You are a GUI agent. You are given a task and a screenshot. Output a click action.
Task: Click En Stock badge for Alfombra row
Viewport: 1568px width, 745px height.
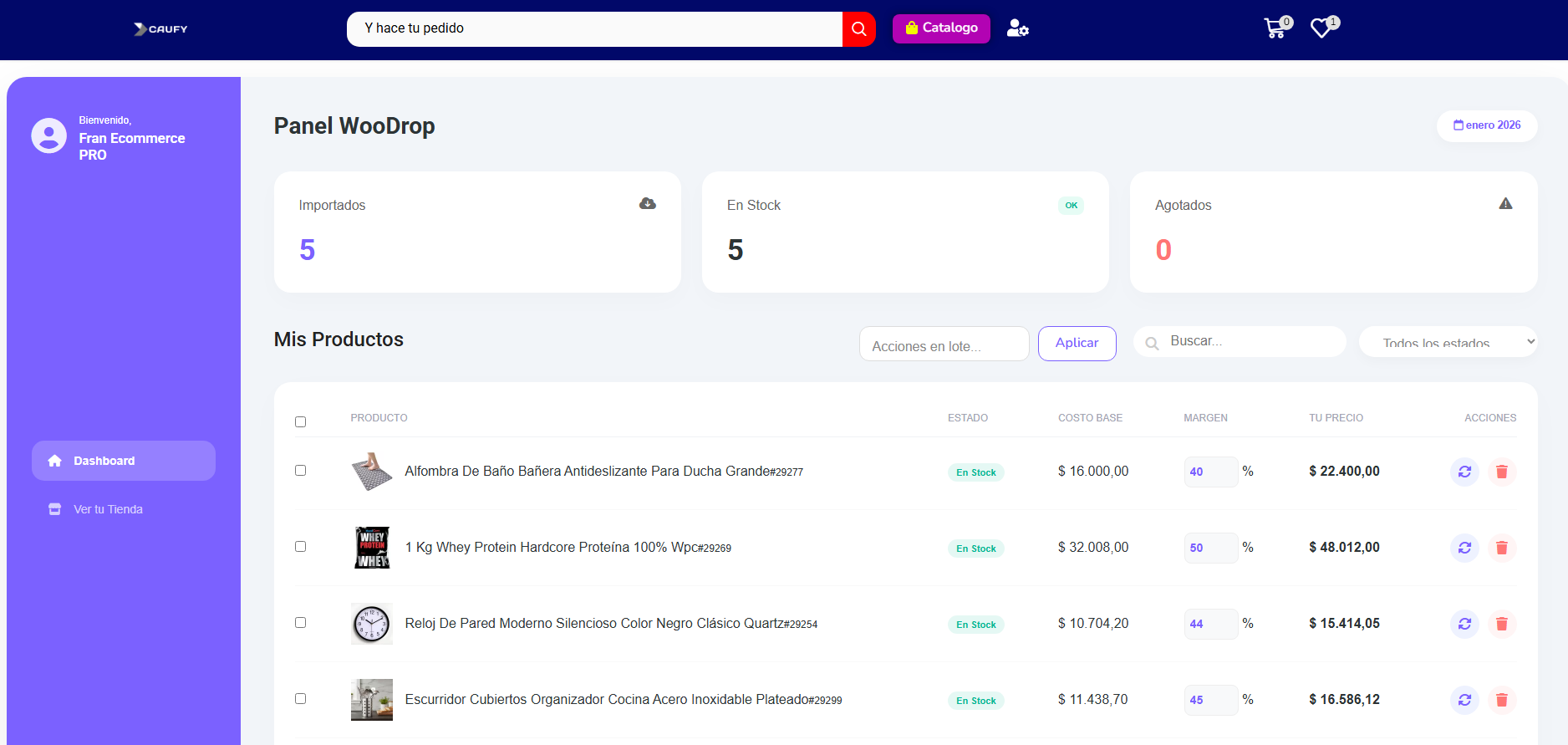click(975, 472)
